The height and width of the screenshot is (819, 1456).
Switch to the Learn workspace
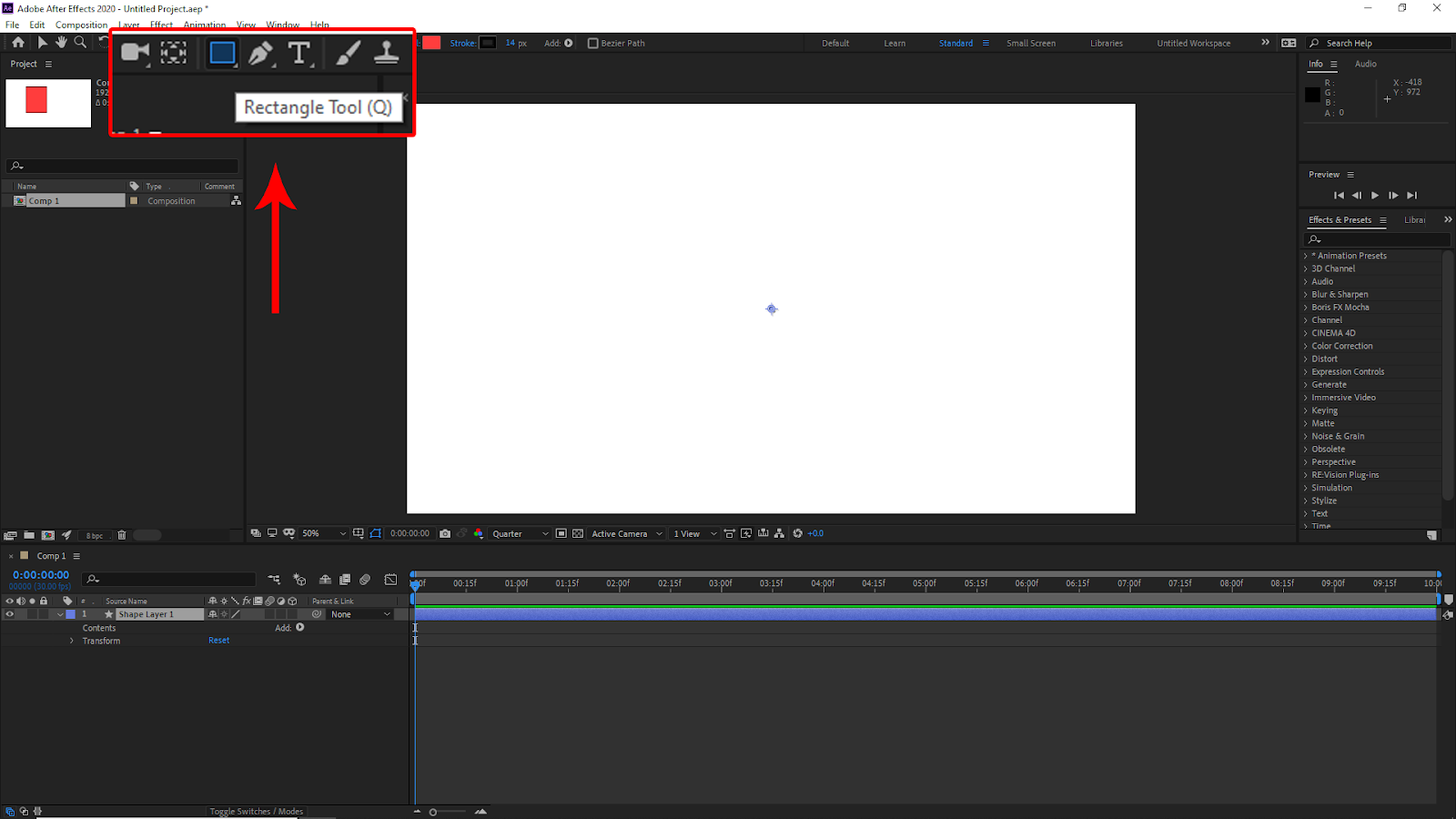[x=894, y=43]
